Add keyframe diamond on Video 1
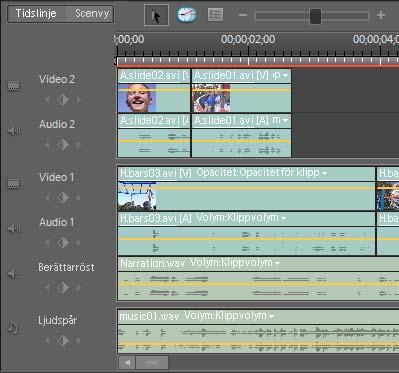This screenshot has height=373, width=399. coord(63,198)
